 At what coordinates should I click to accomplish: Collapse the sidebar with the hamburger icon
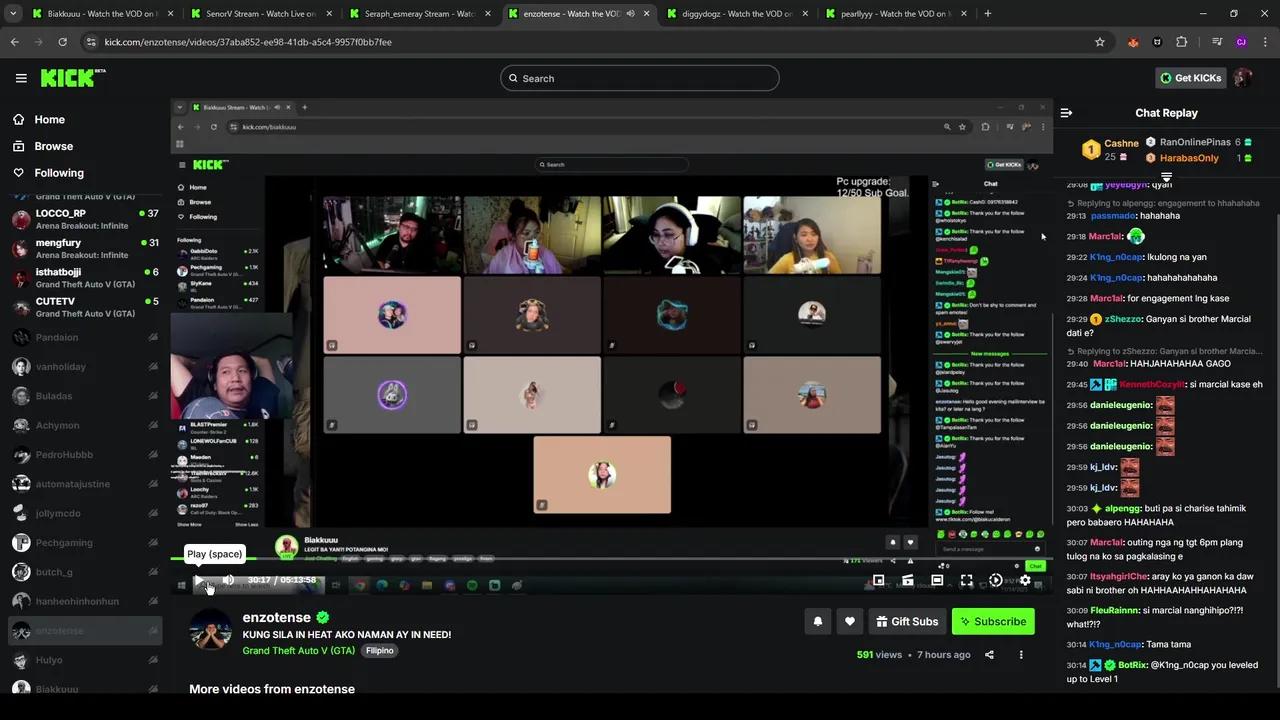click(21, 78)
